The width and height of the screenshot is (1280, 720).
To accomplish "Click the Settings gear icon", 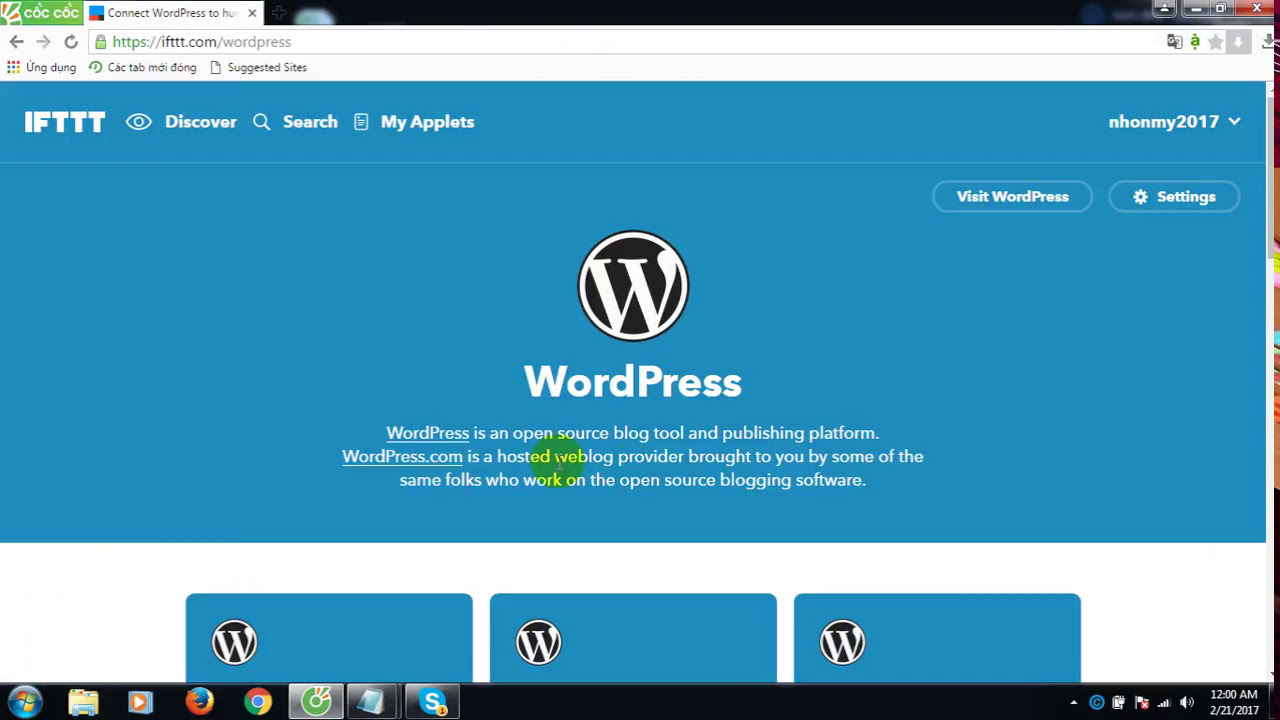I will pos(1140,197).
